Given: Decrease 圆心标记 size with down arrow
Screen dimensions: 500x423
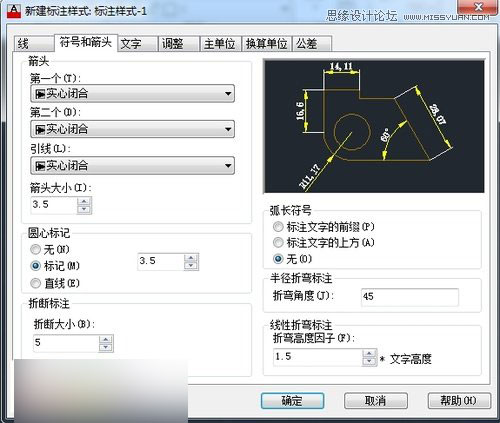Looking at the screenshot, I should pos(191,266).
